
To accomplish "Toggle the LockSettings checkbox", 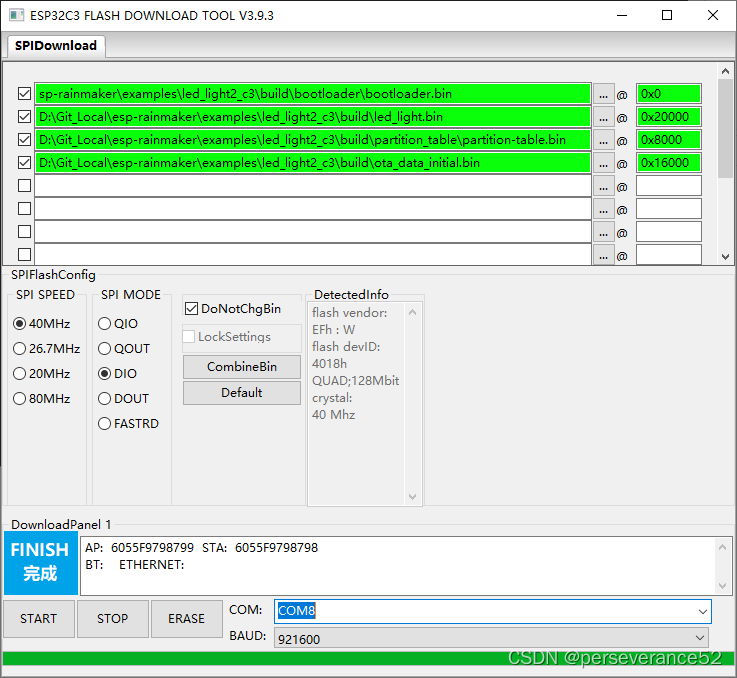I will pos(227,337).
